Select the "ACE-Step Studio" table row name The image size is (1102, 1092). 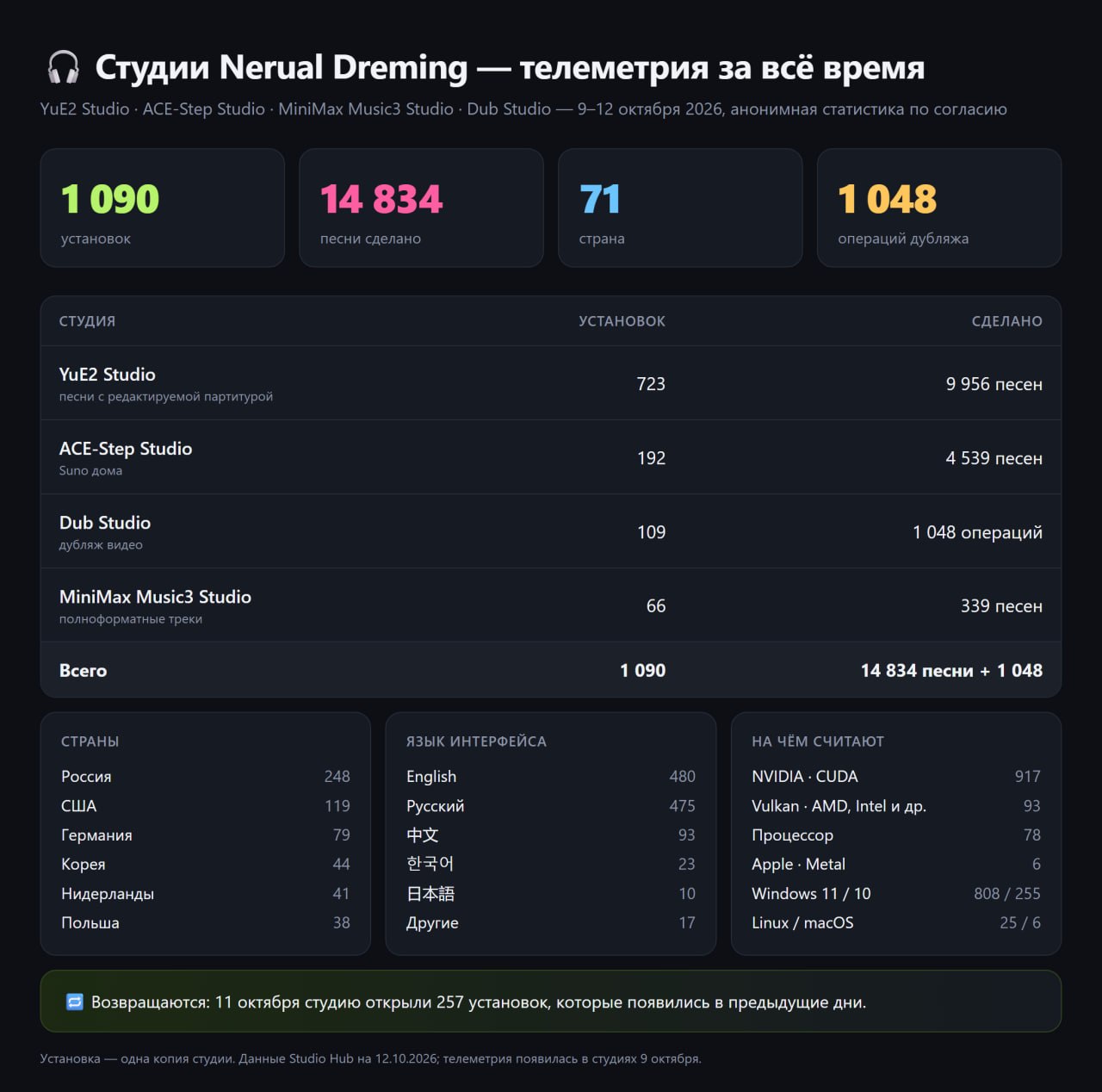coord(126,449)
